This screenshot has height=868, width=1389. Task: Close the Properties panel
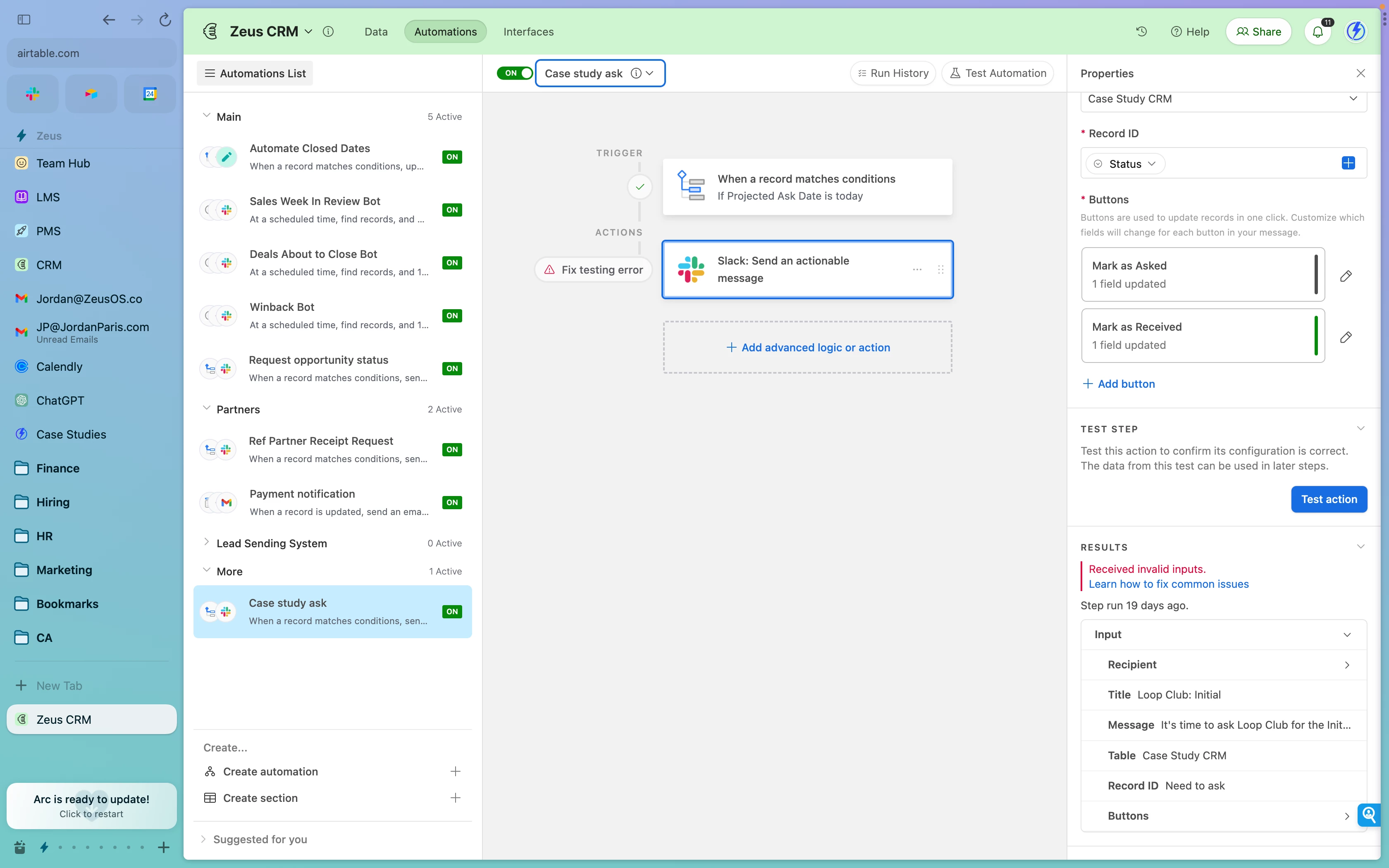1360,74
